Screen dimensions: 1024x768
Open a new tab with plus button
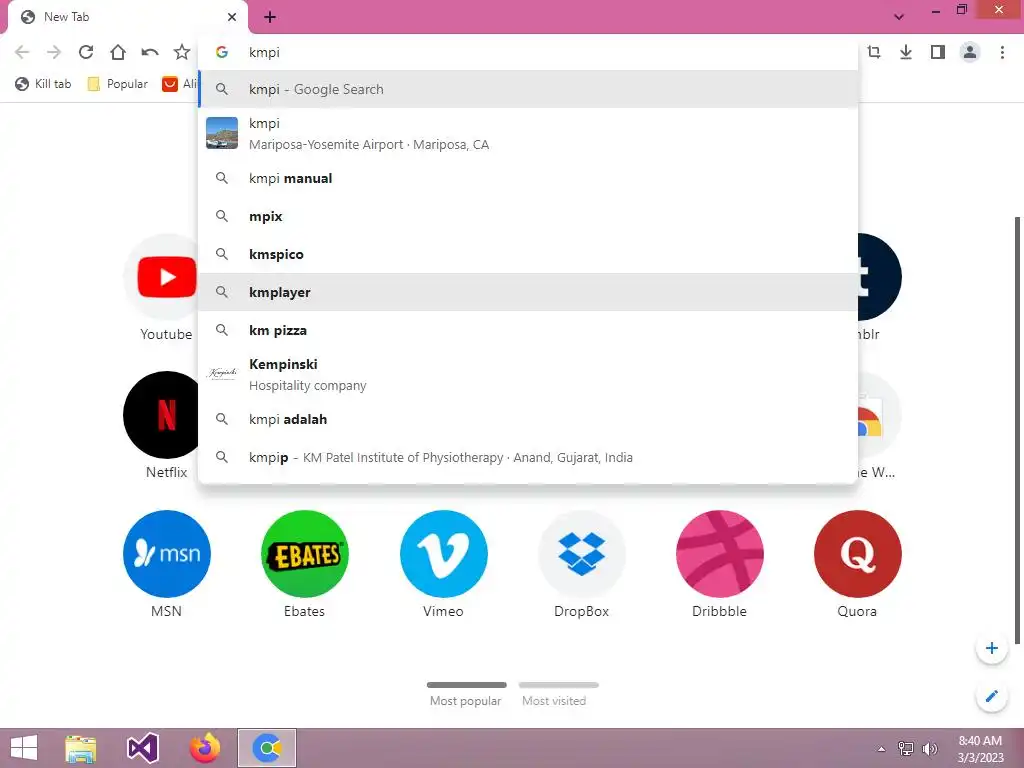[270, 17]
